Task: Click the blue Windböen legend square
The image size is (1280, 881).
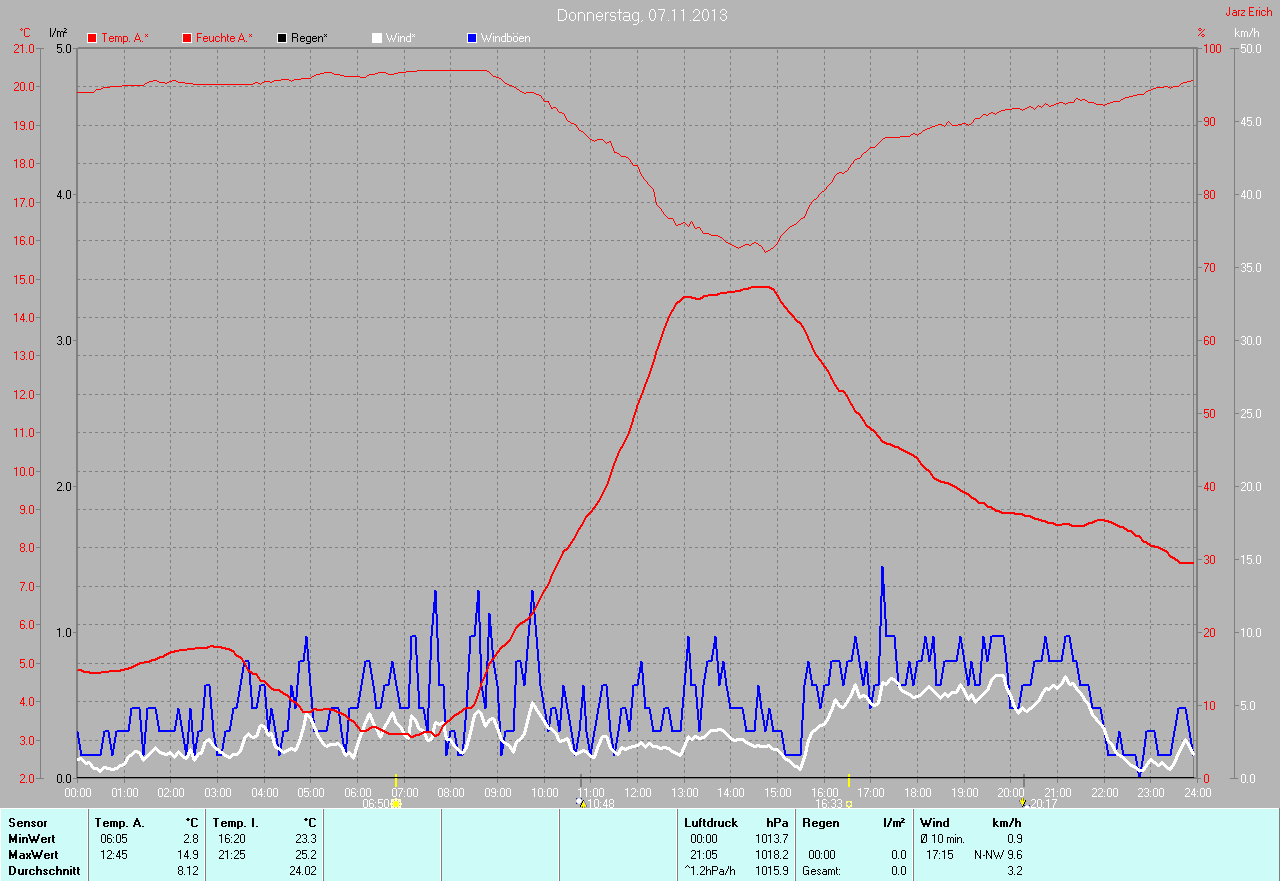Action: tap(472, 38)
